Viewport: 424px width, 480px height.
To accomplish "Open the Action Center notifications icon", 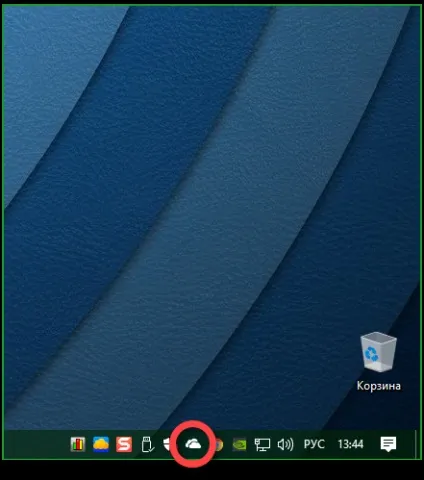I will (388, 444).
